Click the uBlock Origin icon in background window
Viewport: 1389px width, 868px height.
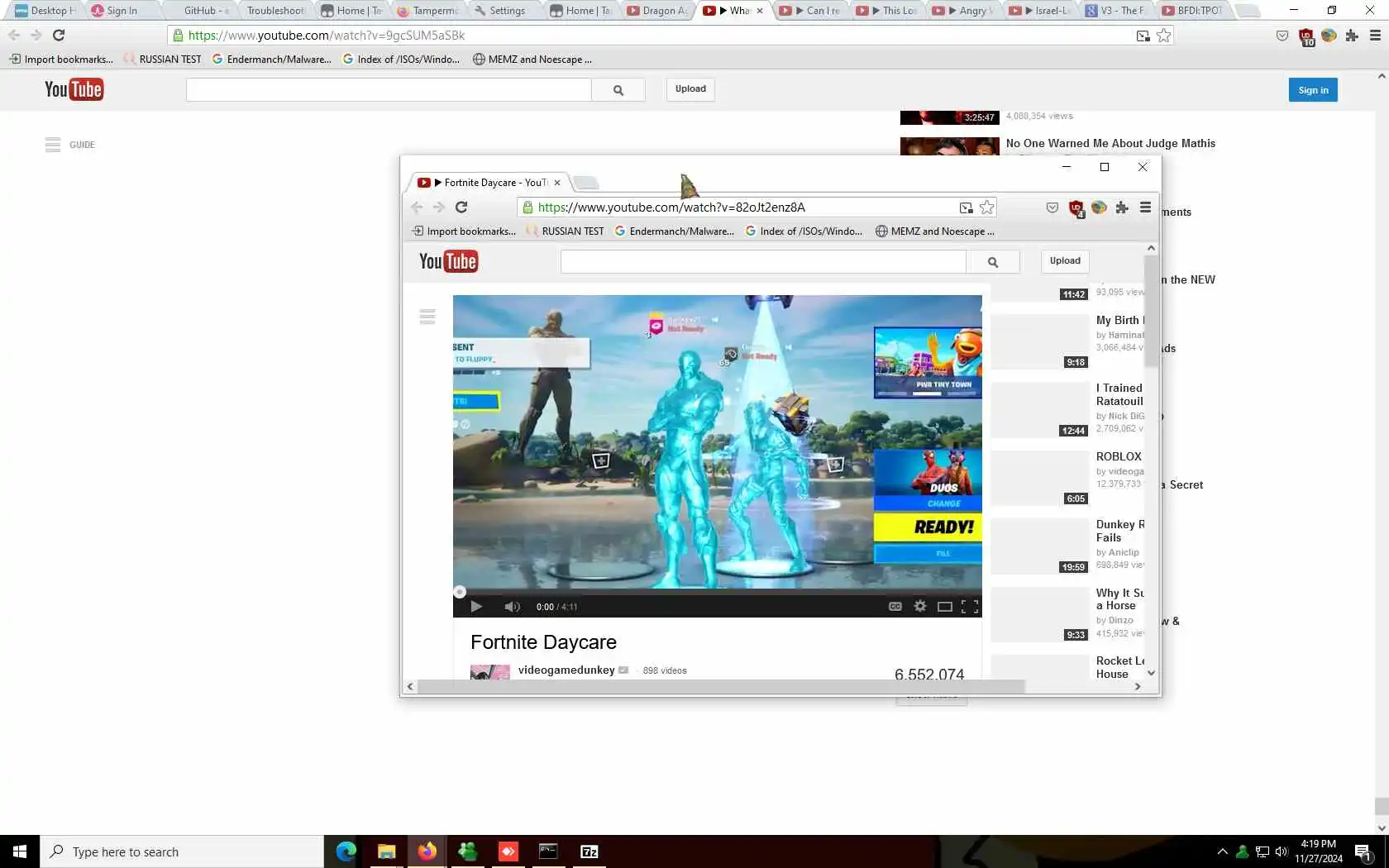coord(1306,36)
